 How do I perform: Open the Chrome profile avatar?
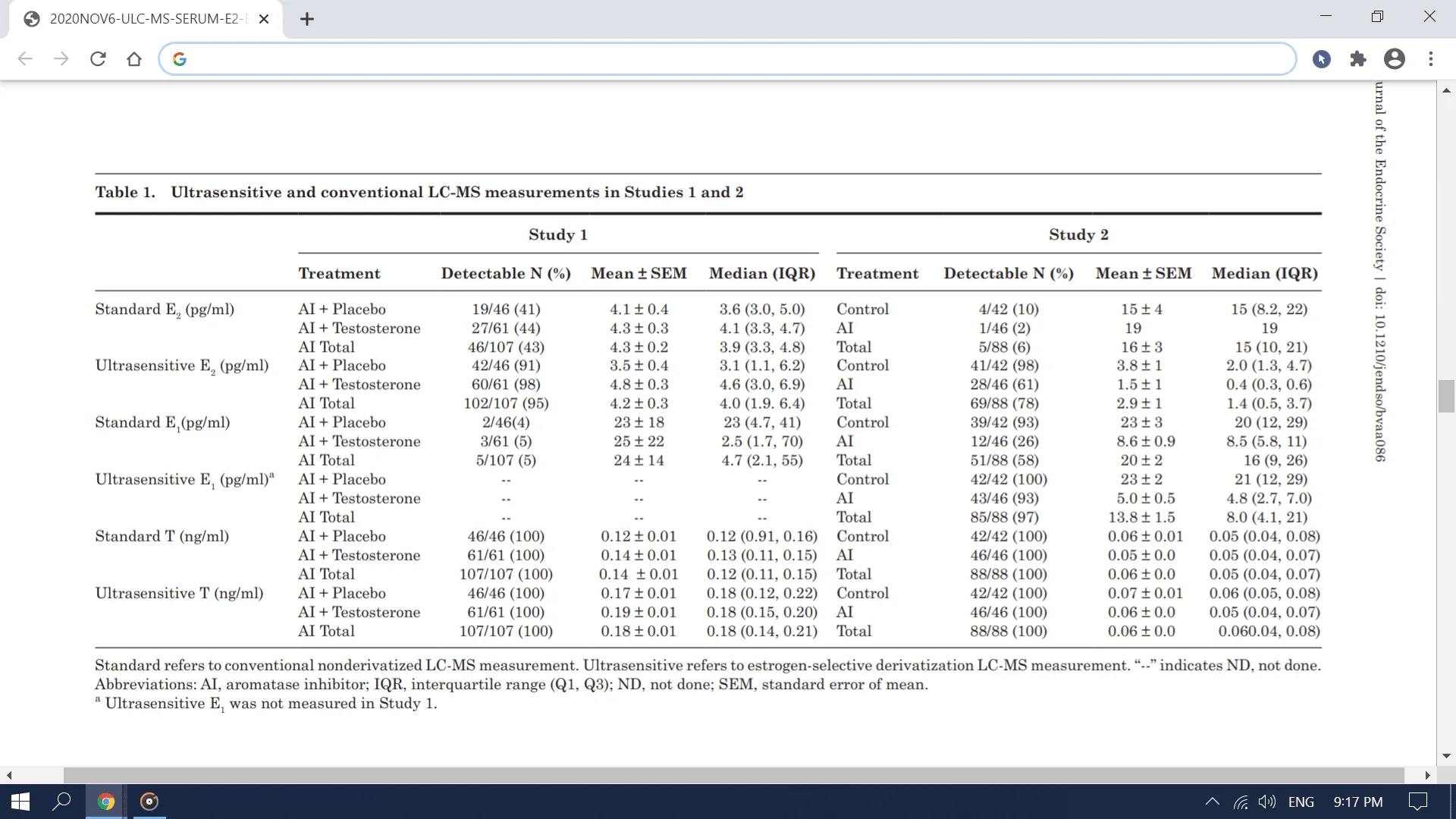click(x=1395, y=58)
